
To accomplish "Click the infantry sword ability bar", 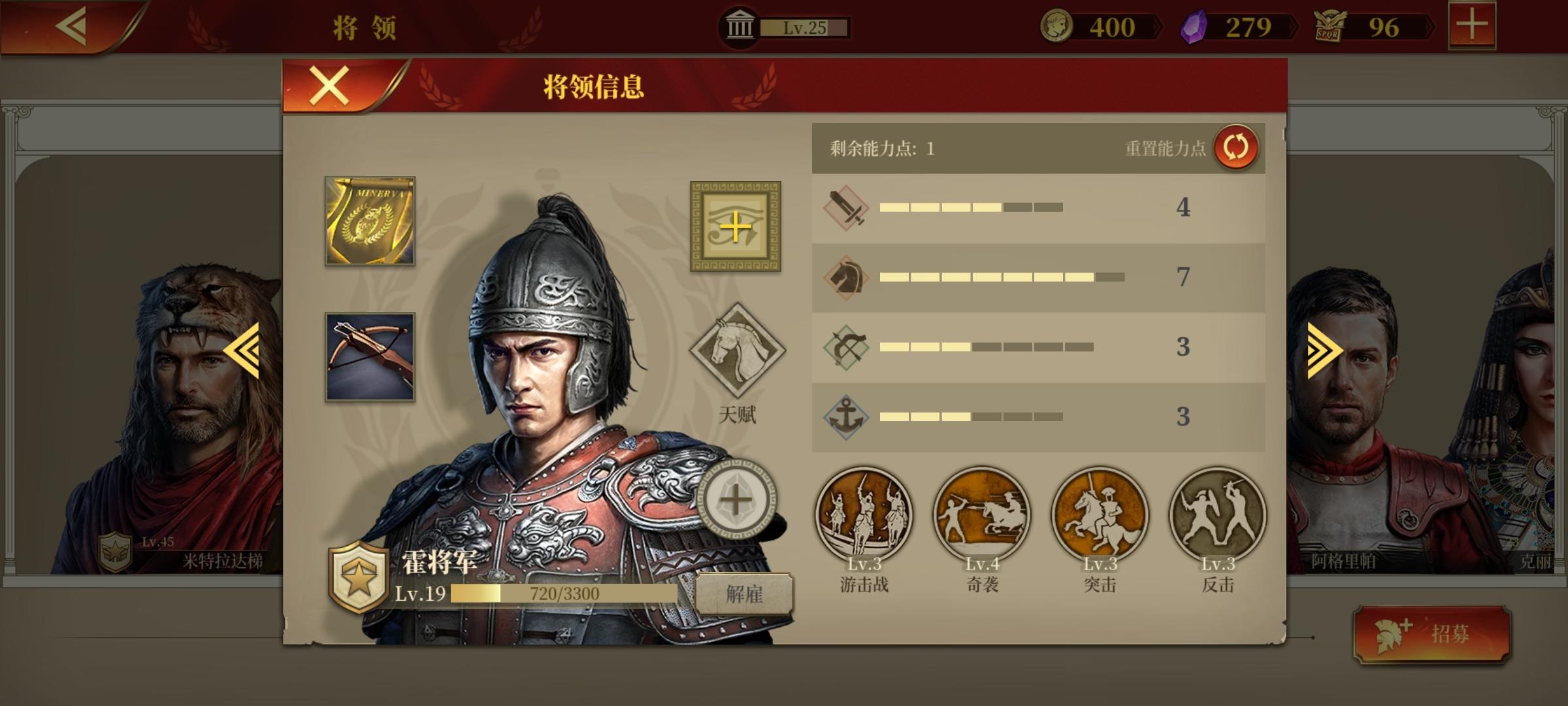I will coord(1038,208).
